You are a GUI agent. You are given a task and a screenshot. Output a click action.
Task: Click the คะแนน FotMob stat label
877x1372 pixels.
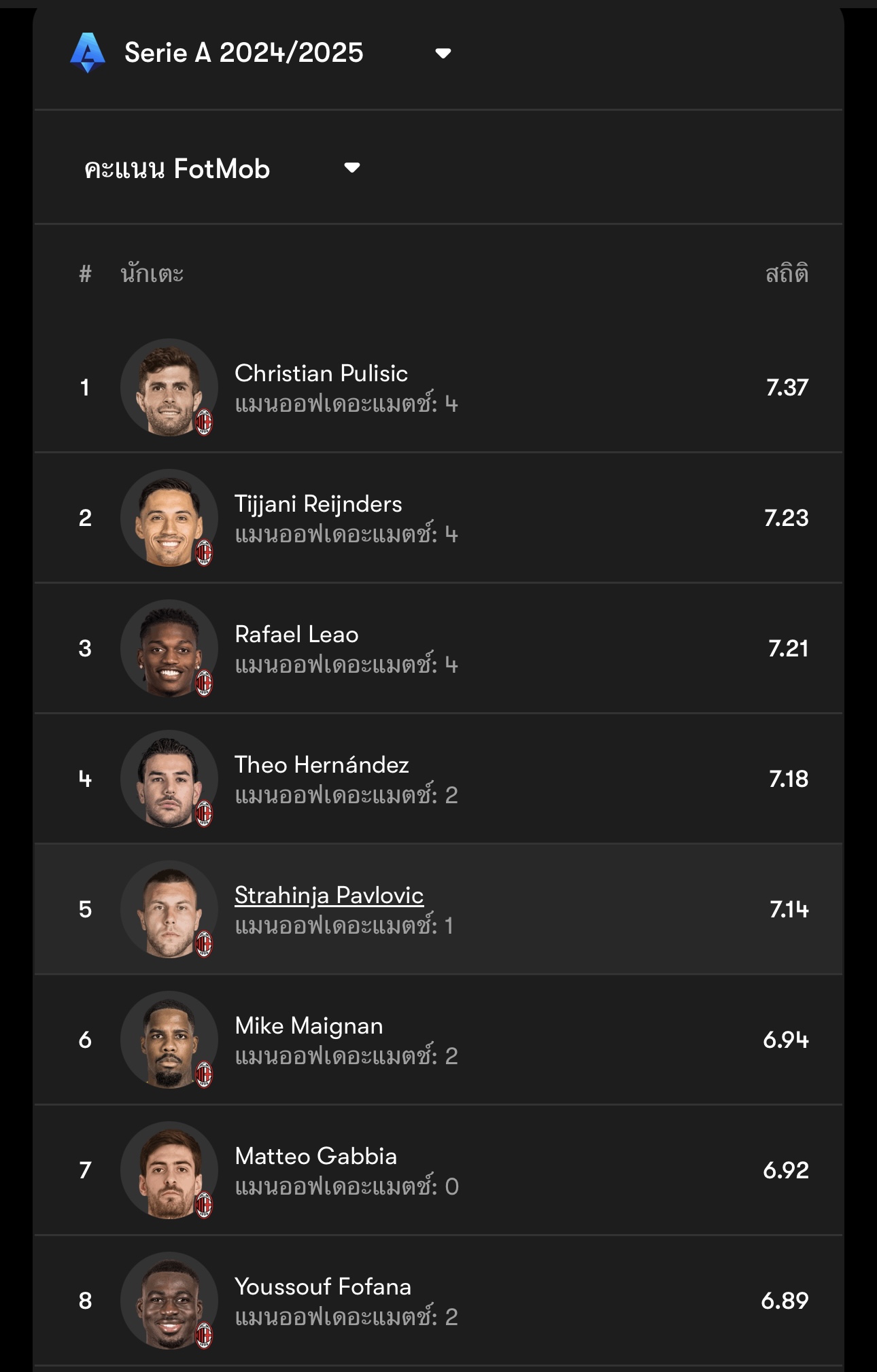coord(177,169)
